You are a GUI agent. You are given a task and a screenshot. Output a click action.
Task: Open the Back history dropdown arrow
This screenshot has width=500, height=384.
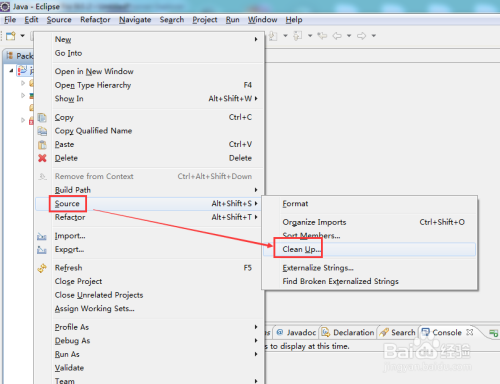click(x=349, y=35)
